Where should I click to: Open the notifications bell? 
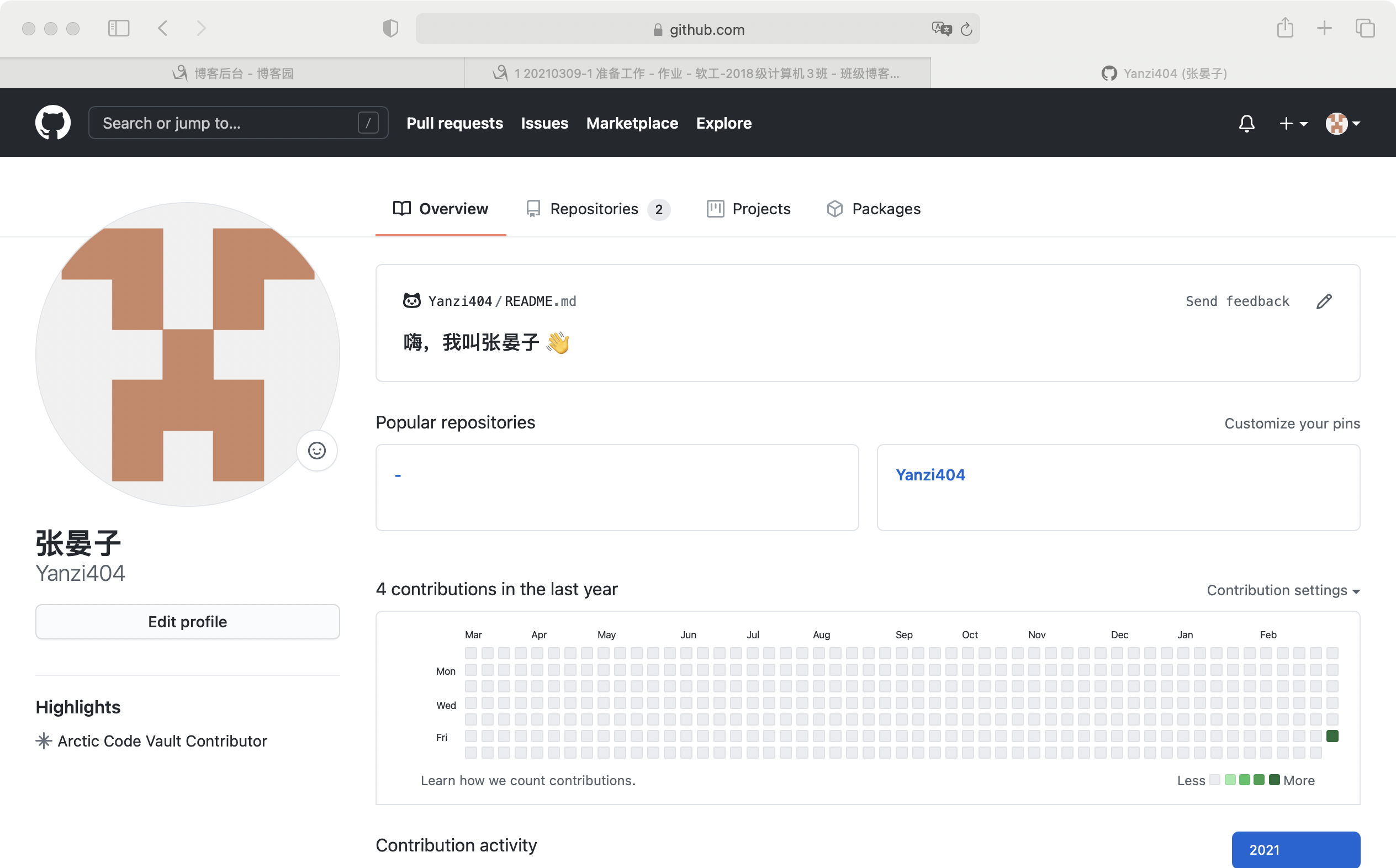(1246, 124)
